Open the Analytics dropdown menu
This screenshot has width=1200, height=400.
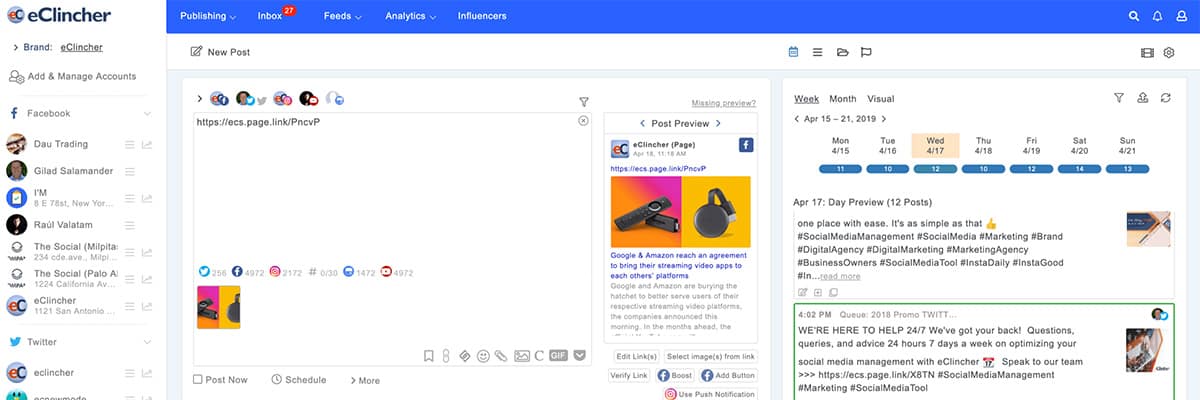pyautogui.click(x=410, y=17)
